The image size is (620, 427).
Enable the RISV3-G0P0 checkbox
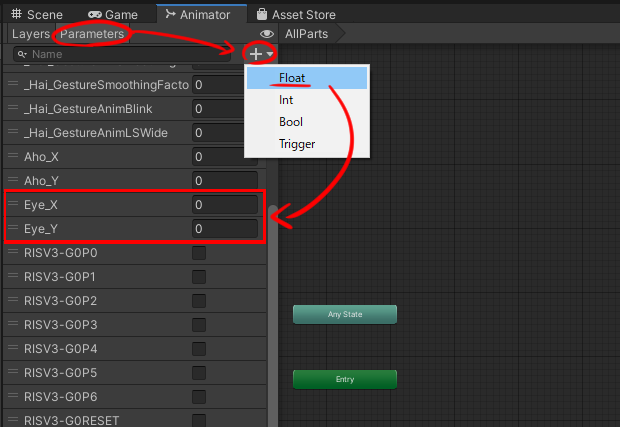[199, 253]
